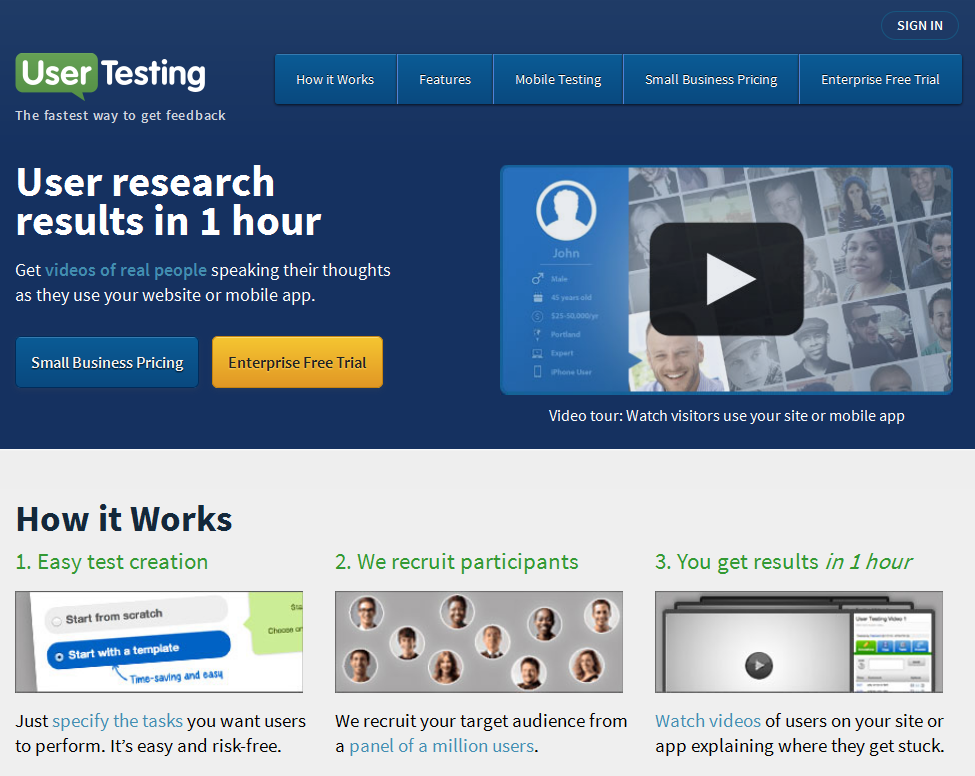This screenshot has width=975, height=776.
Task: Select Enterprise Free Trial nav tab
Action: coord(880,80)
